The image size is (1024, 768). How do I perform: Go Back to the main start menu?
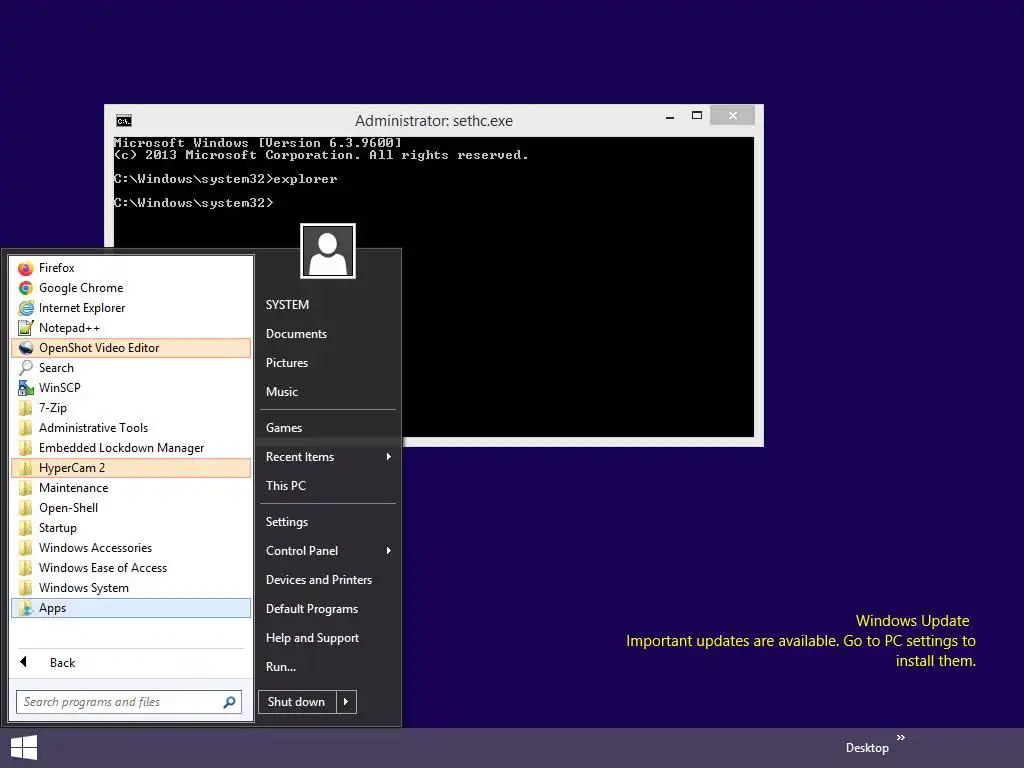pyautogui.click(x=131, y=663)
